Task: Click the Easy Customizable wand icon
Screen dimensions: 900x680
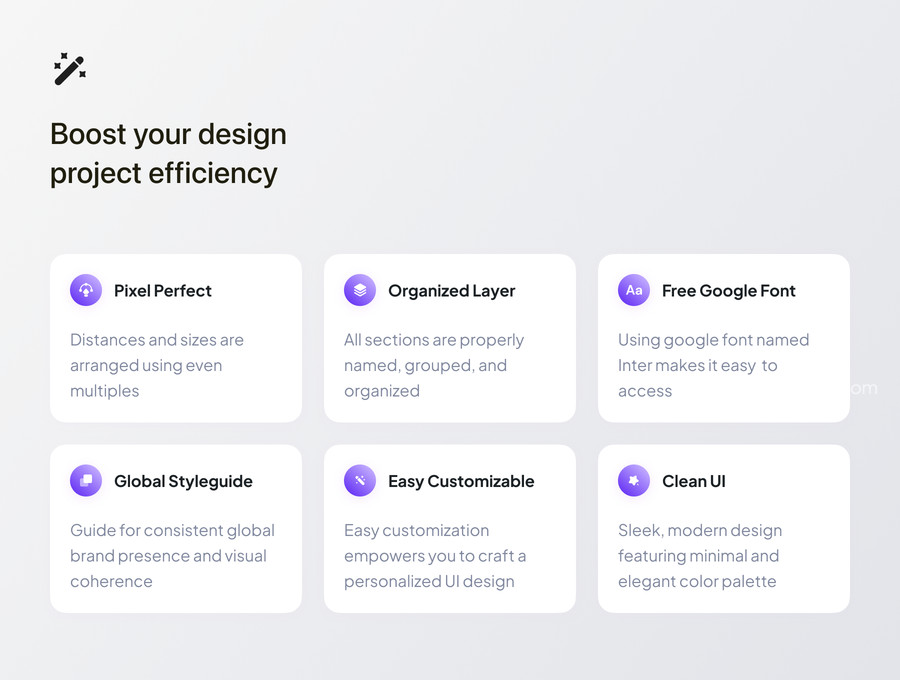Action: click(360, 480)
